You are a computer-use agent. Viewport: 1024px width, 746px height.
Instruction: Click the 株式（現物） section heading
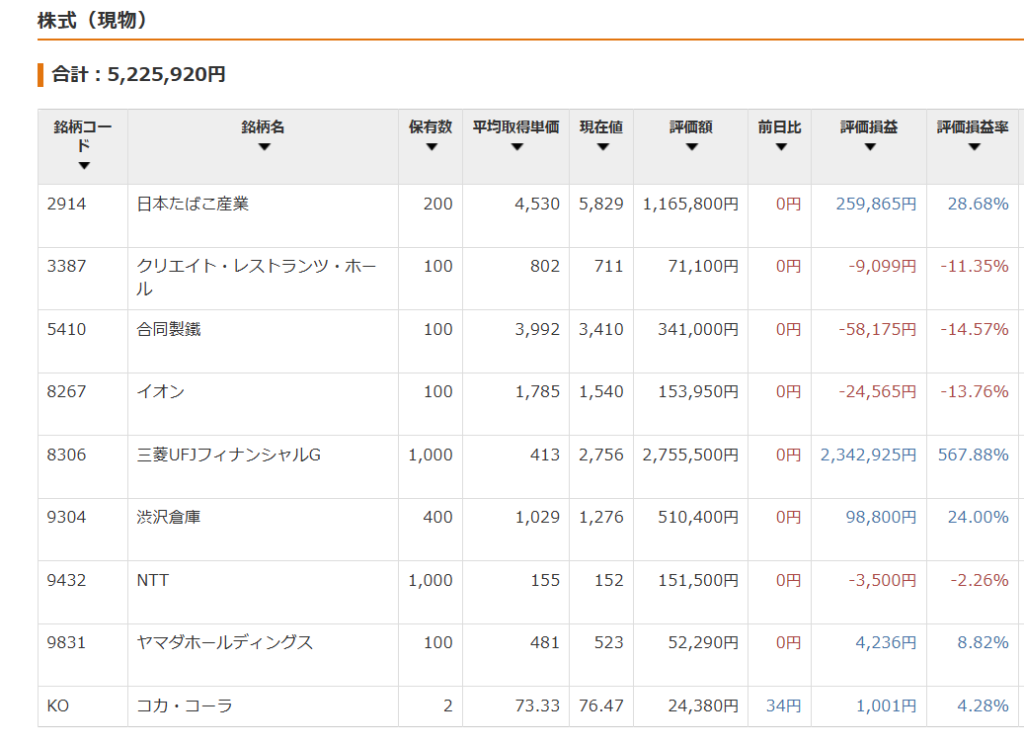tap(92, 20)
